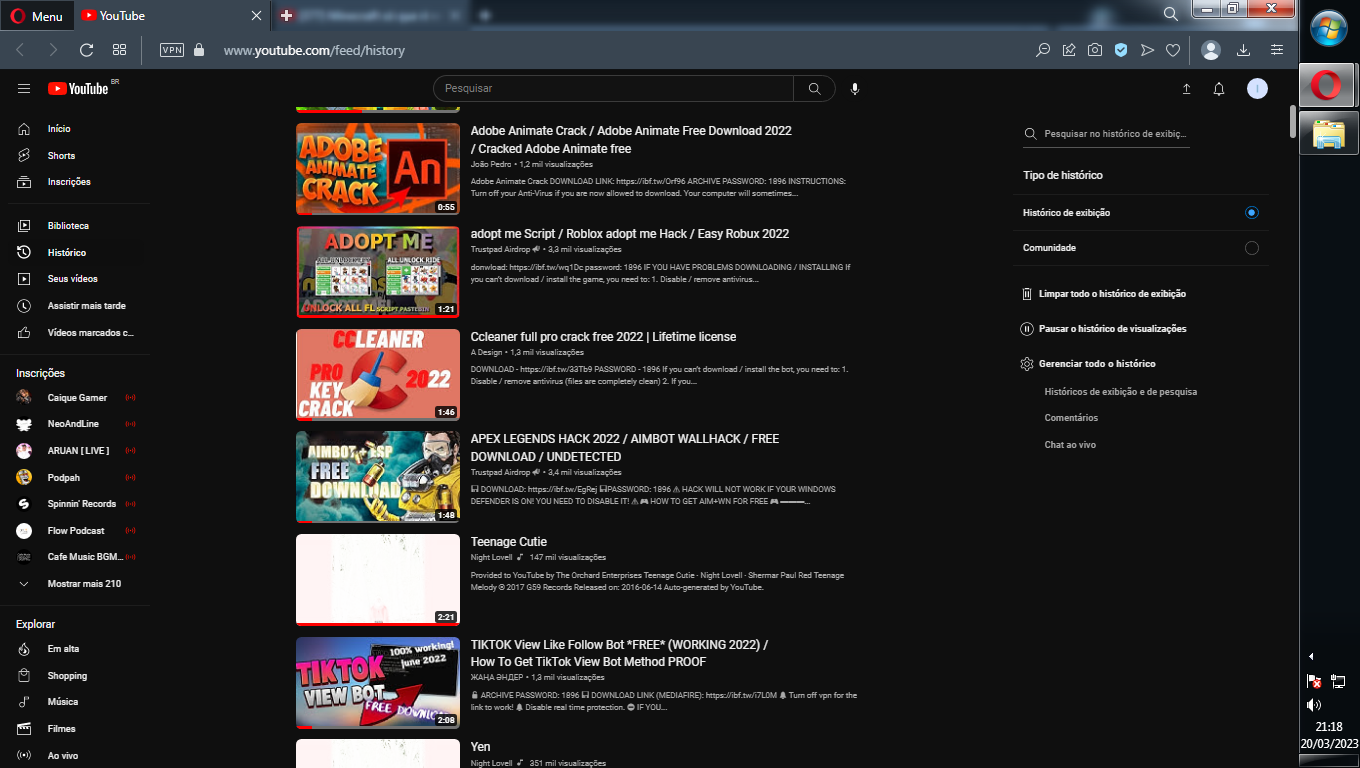Open YouTube notifications bell
This screenshot has width=1360, height=768.
tap(1219, 89)
